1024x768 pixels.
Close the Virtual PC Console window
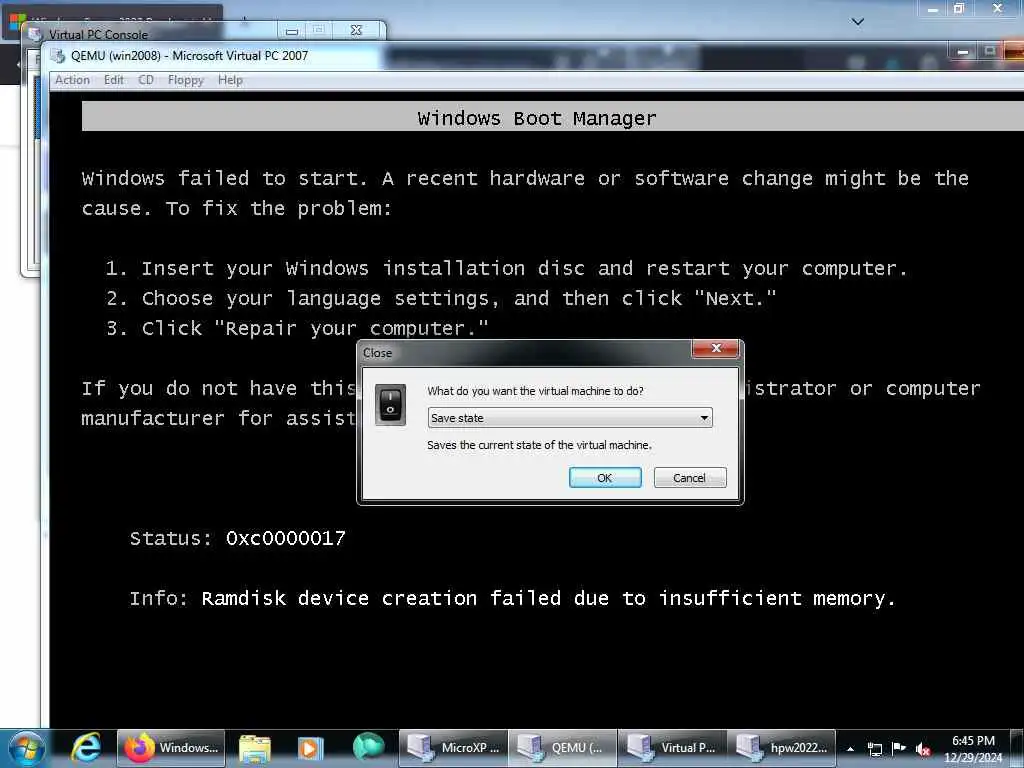[357, 30]
